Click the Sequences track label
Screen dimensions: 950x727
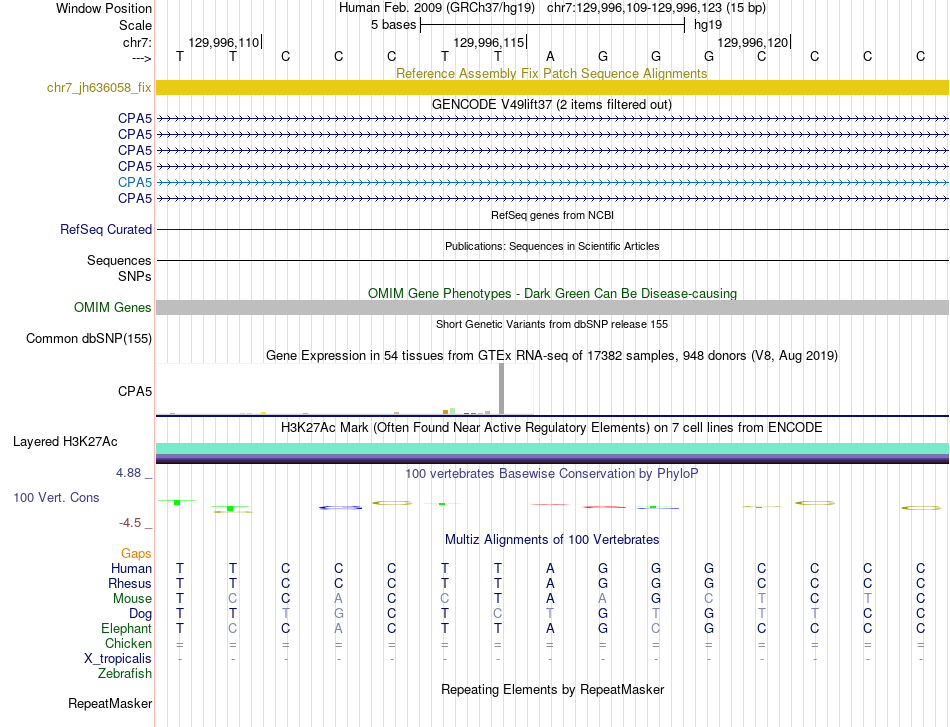[x=119, y=261]
